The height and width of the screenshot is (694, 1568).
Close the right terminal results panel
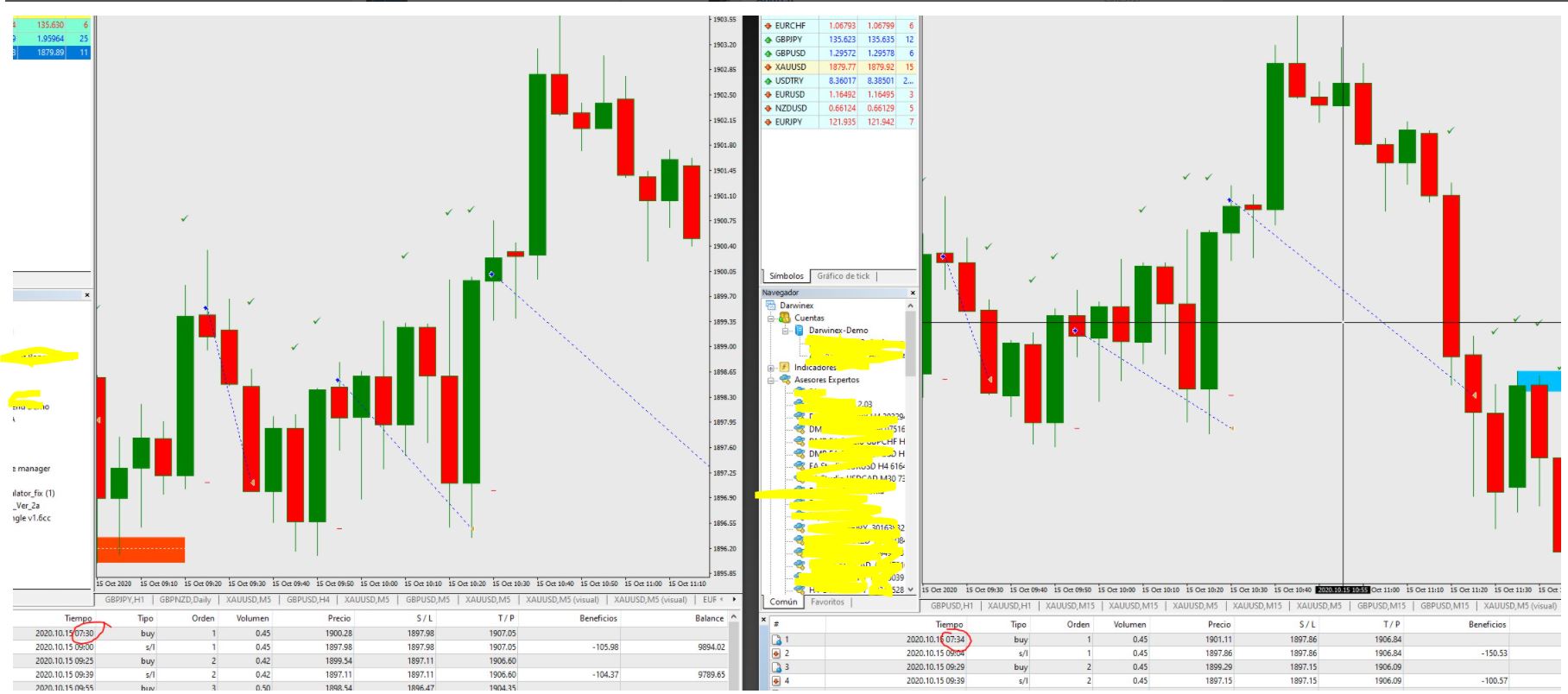(x=763, y=619)
